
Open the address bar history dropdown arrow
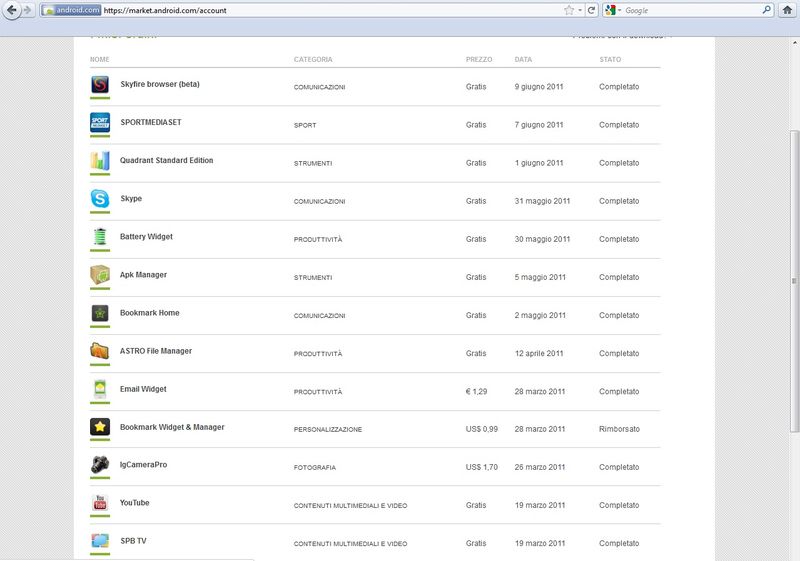(x=580, y=10)
